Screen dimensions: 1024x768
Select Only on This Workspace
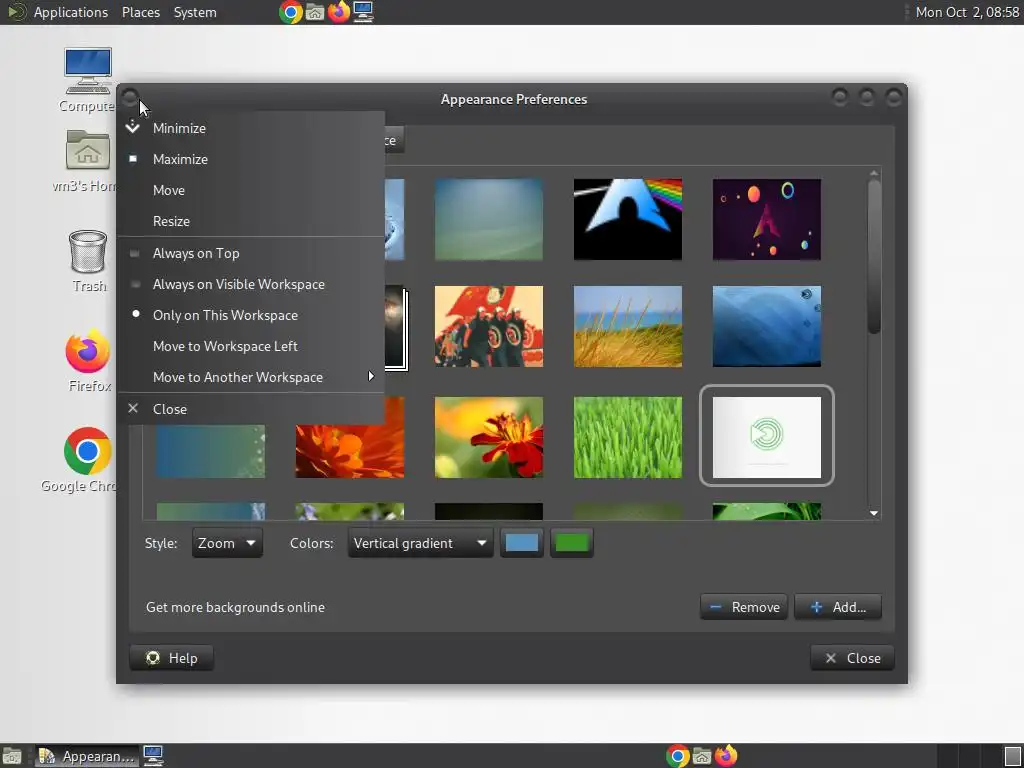tap(251, 315)
